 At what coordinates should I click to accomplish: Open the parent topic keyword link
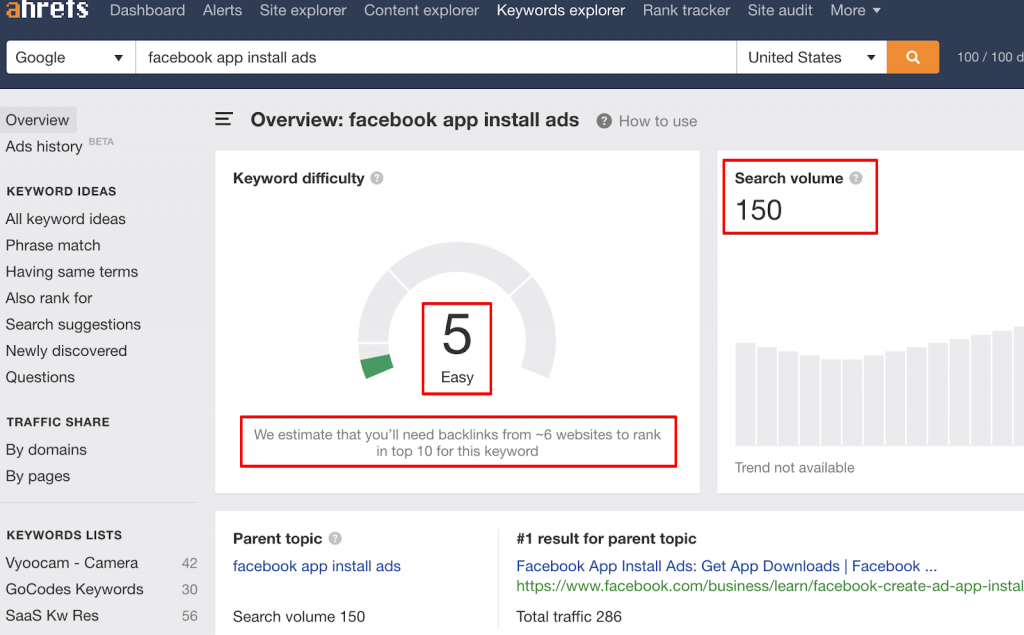tap(316, 566)
